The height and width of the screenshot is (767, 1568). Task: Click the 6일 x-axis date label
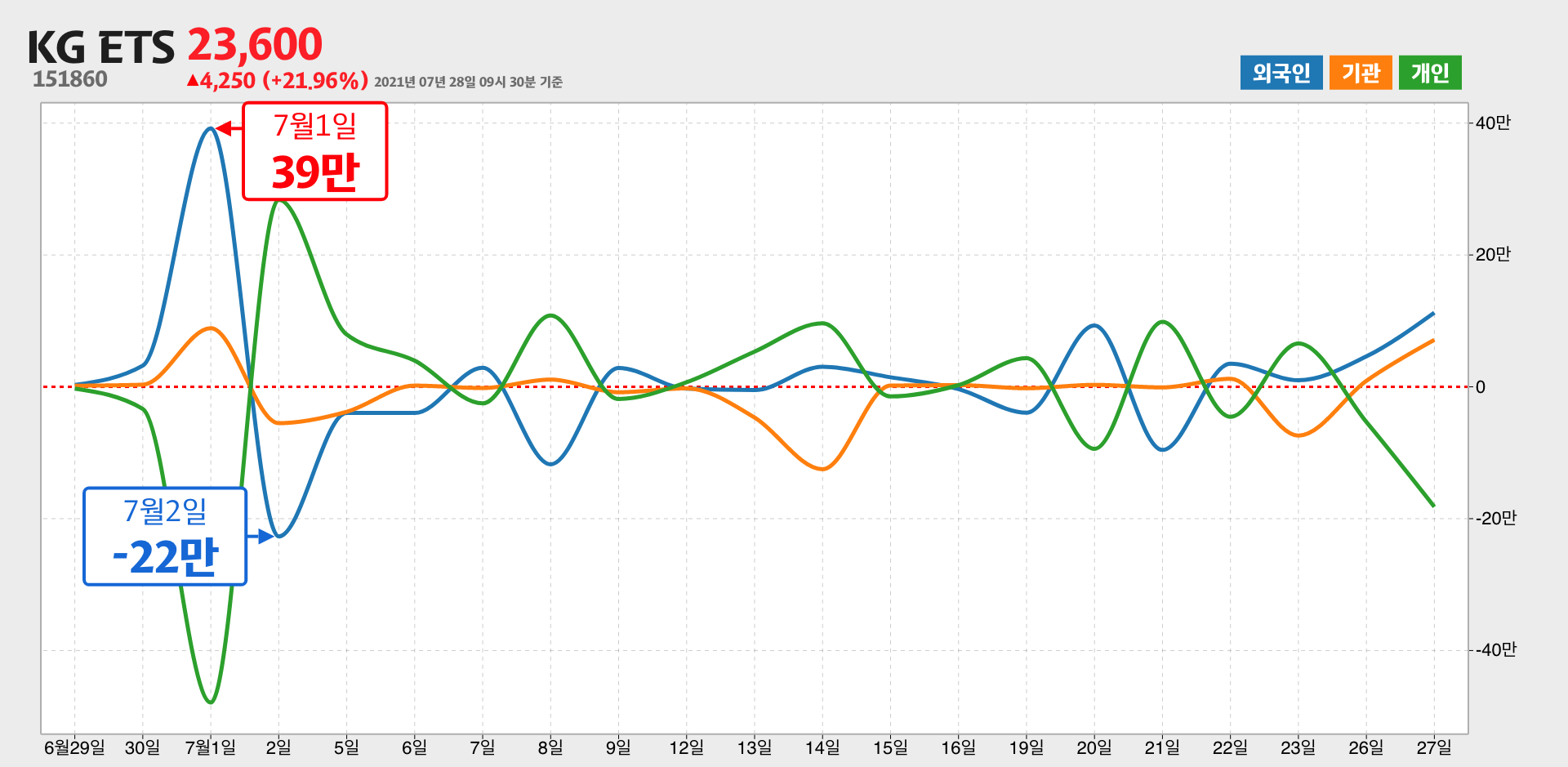[x=414, y=747]
